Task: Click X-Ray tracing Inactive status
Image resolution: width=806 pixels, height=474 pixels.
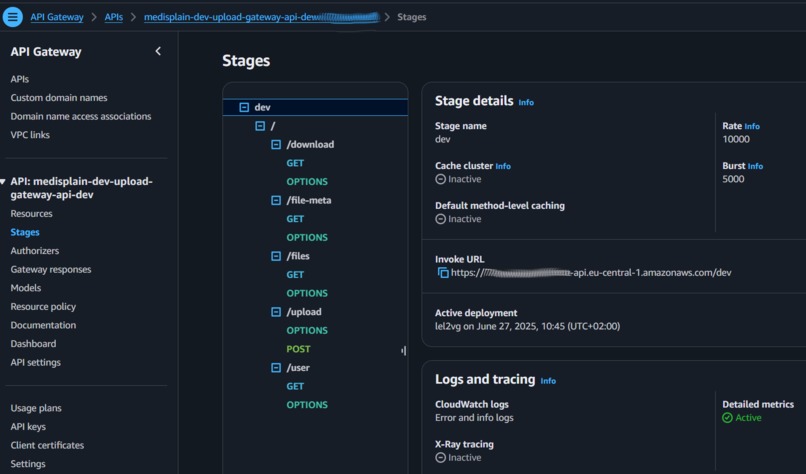Action: [x=458, y=458]
